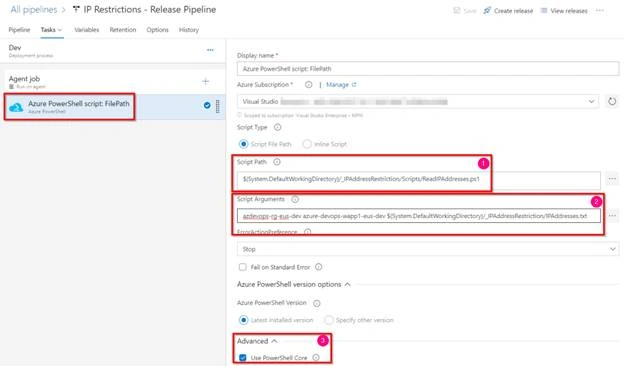
Task: Show Script Path info tooltip
Action: pos(277,162)
